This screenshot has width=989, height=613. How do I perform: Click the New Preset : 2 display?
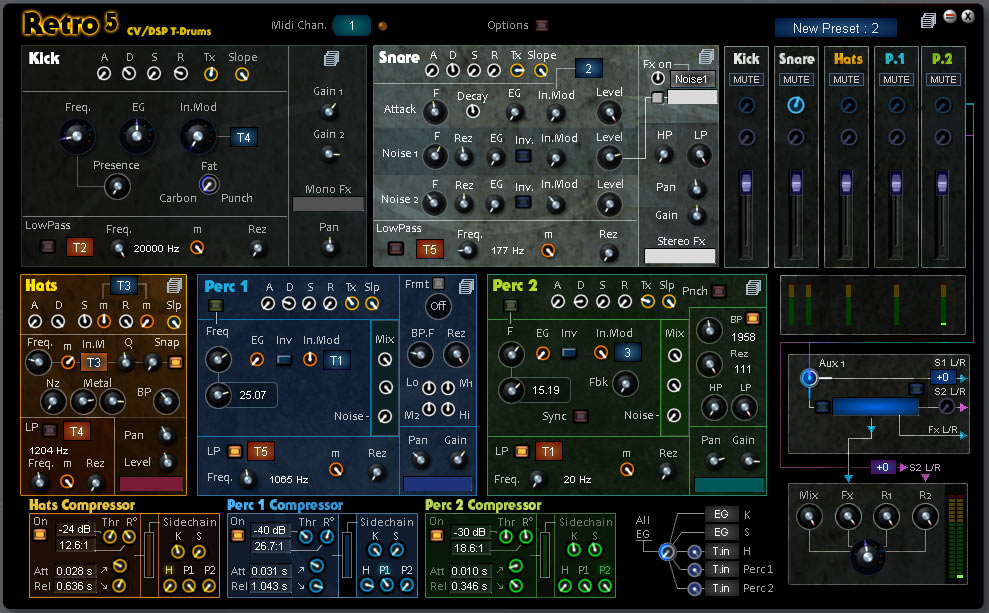(x=835, y=28)
